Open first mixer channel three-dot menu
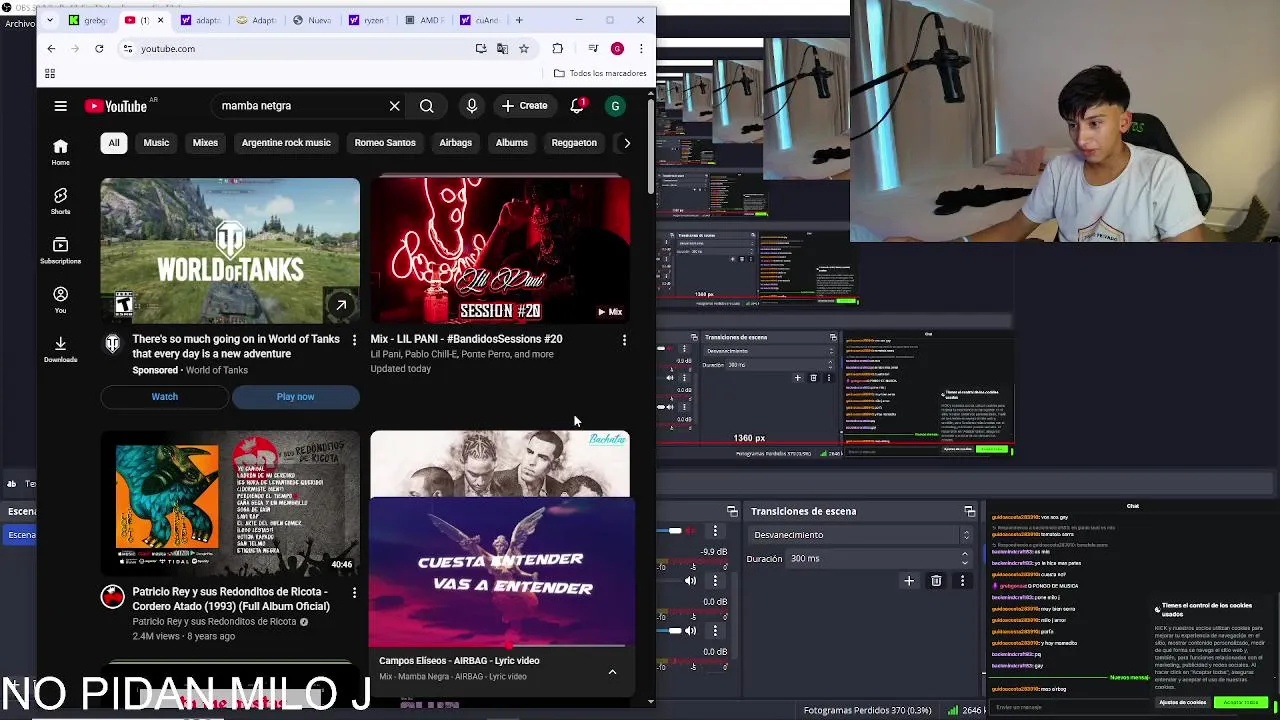 pyautogui.click(x=715, y=531)
